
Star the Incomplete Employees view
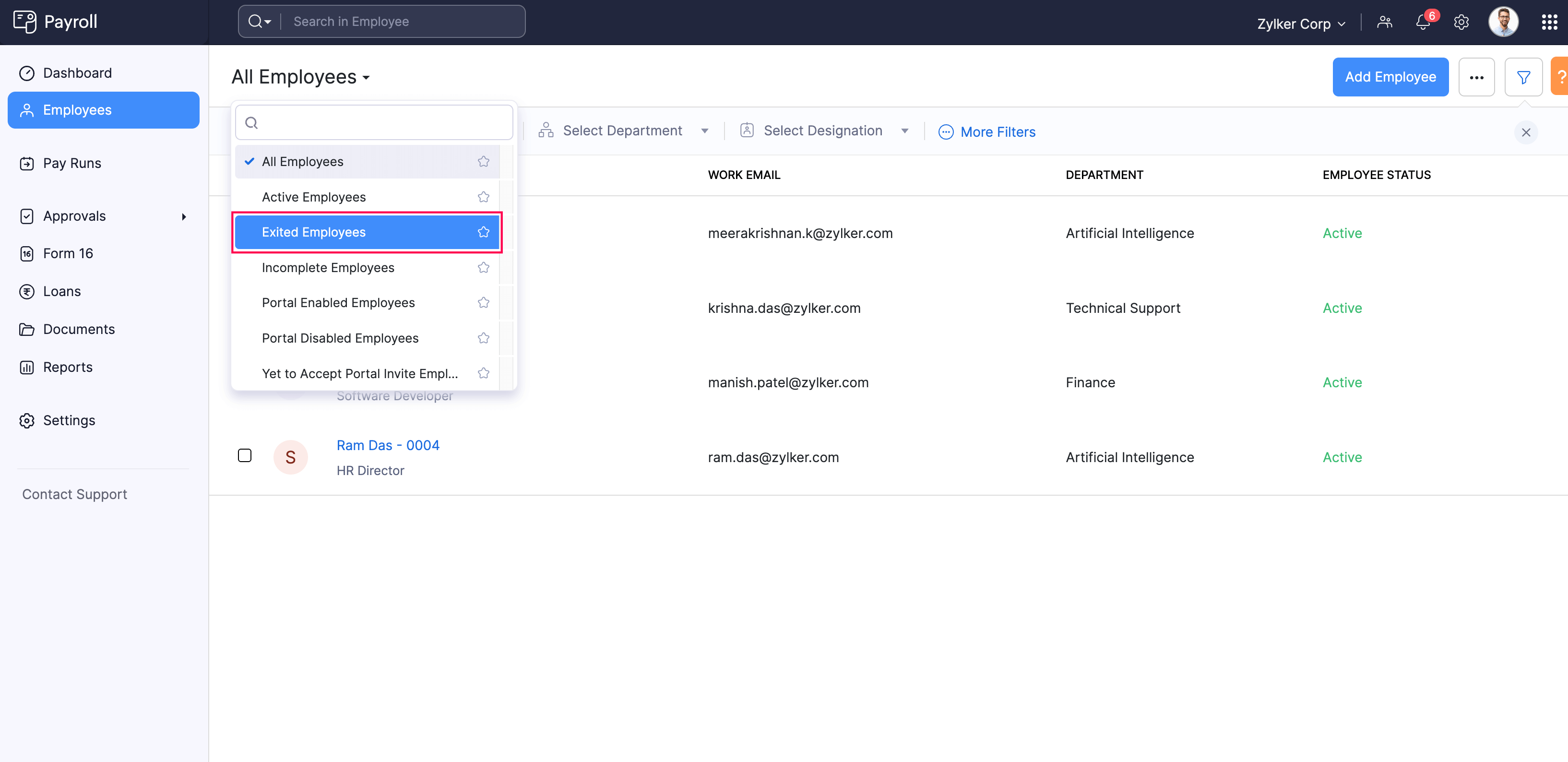tap(483, 268)
